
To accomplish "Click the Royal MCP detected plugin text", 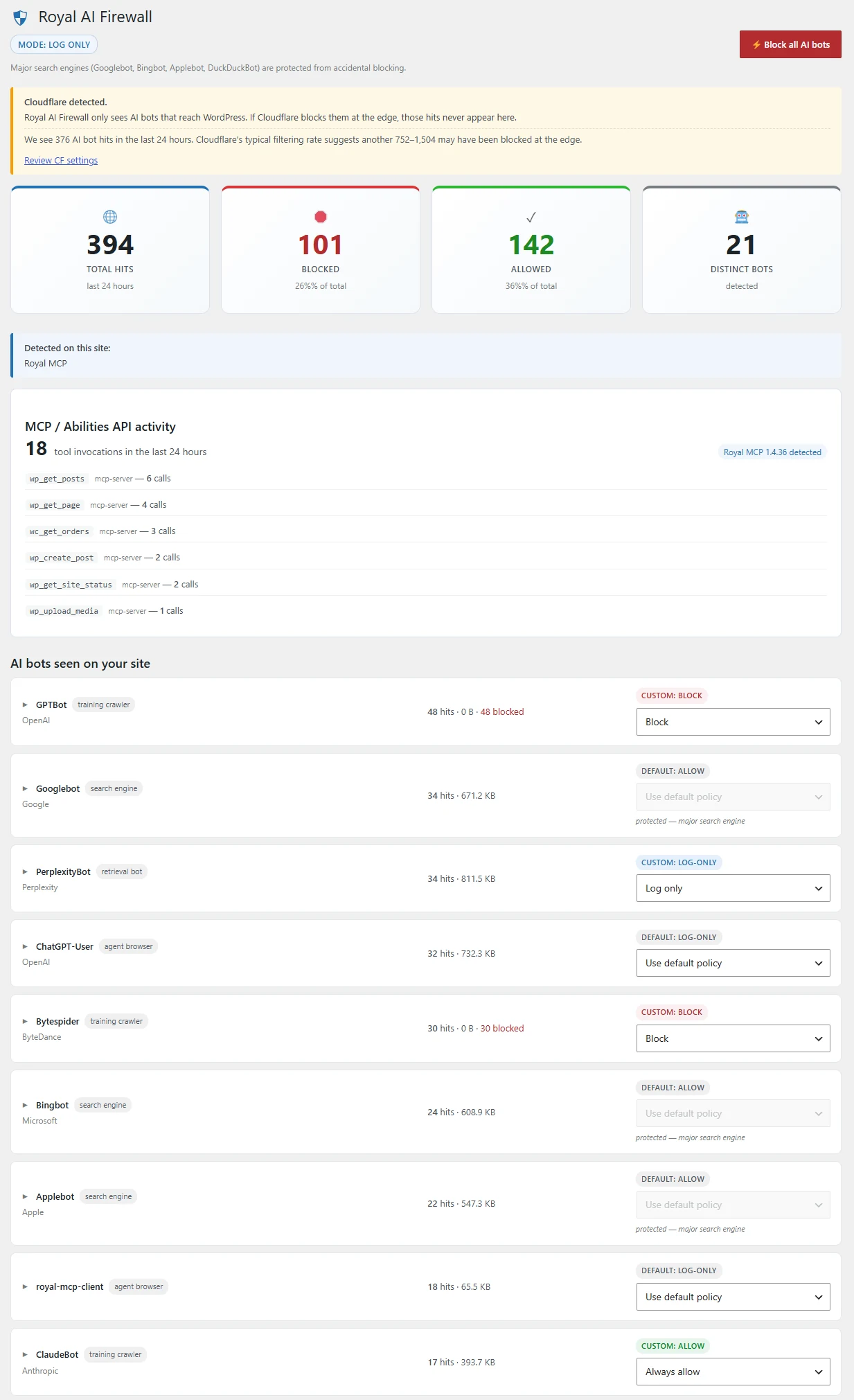I will (46, 364).
